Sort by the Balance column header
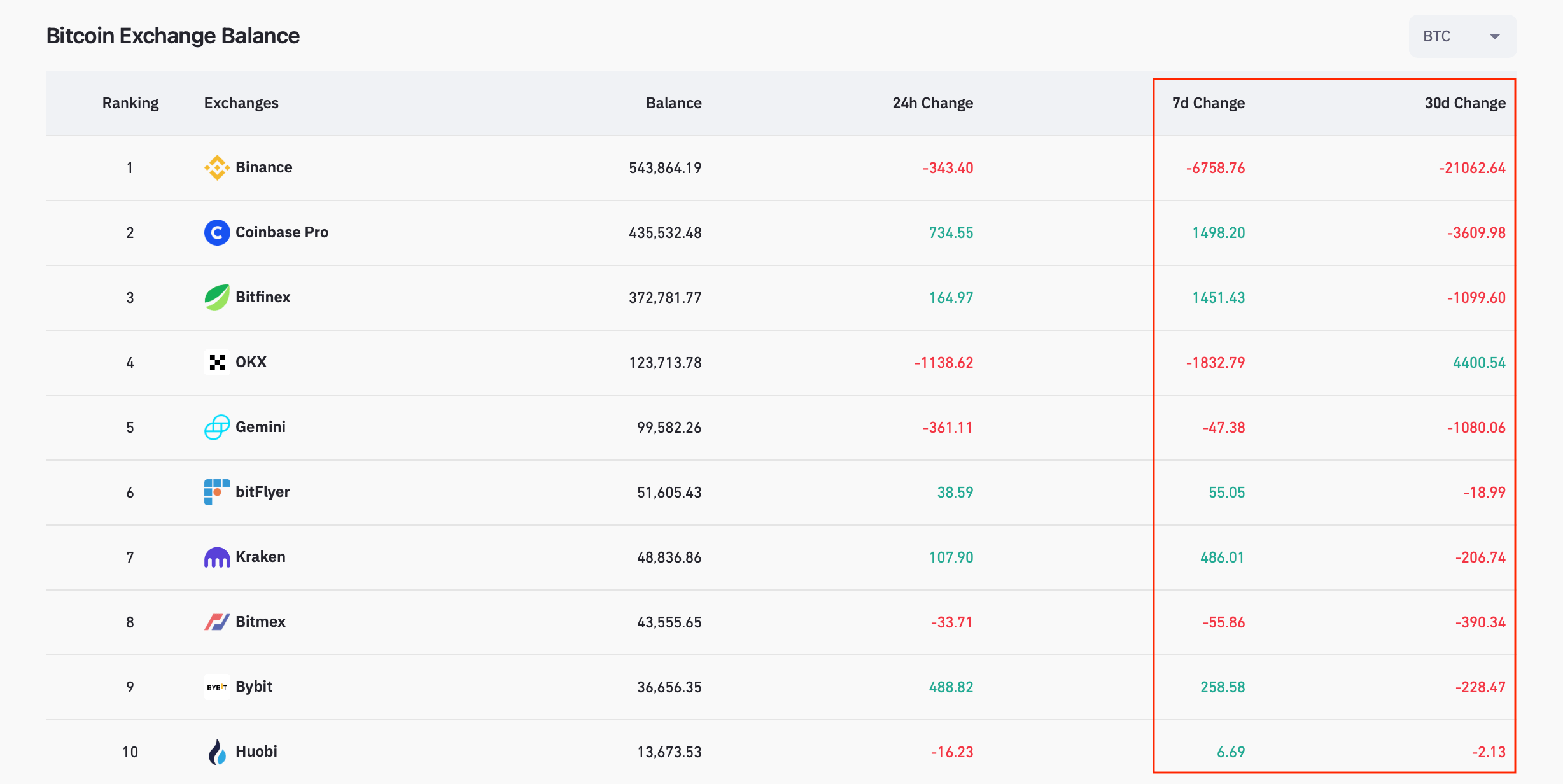Viewport: 1563px width, 784px height. click(x=674, y=103)
